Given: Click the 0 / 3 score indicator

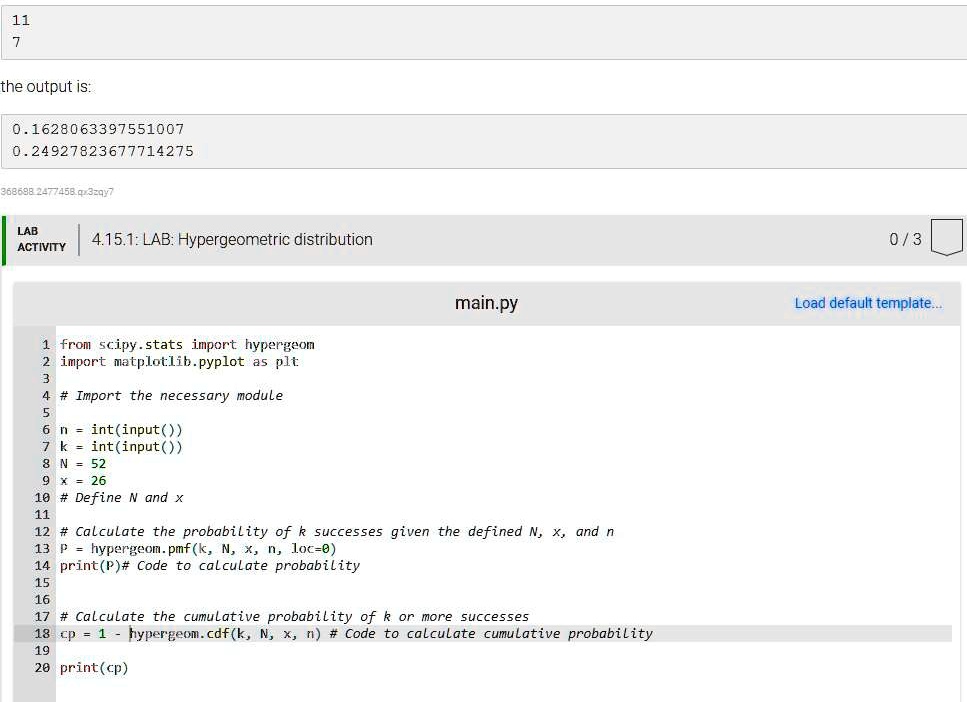Looking at the screenshot, I should pos(905,240).
